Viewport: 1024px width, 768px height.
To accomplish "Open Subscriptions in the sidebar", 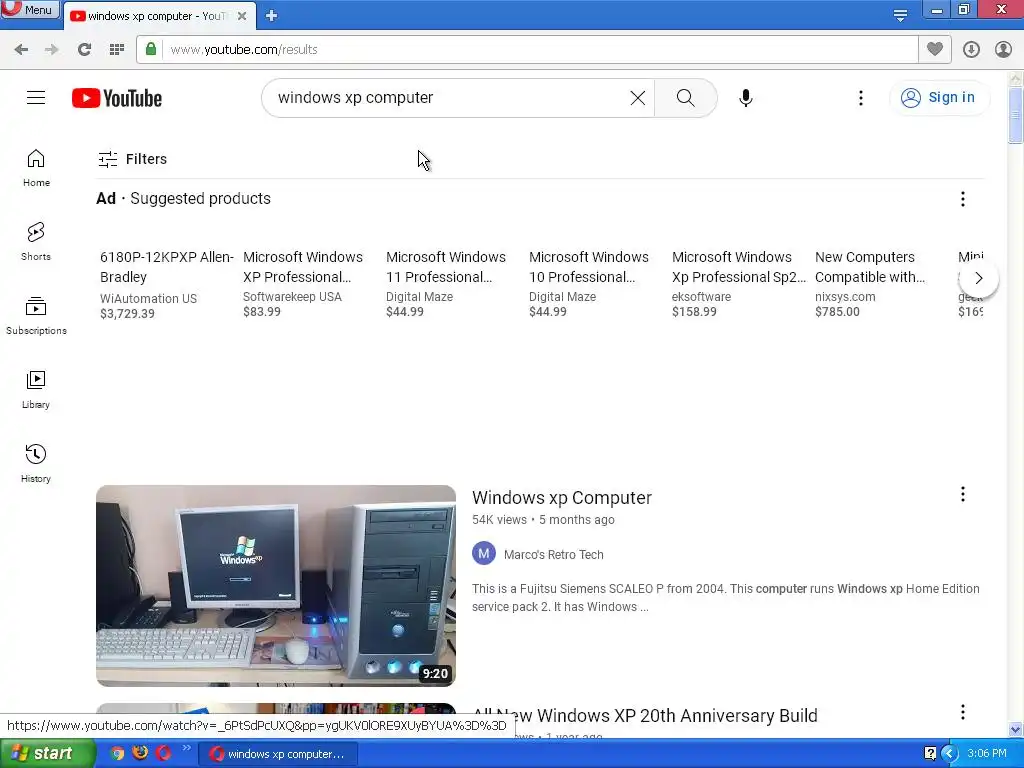I will (36, 315).
